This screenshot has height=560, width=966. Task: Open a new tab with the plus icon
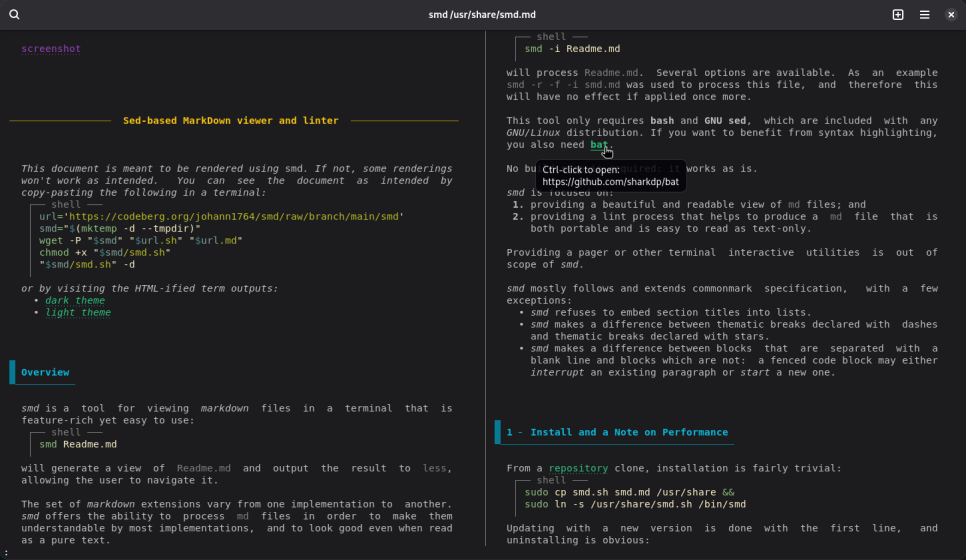click(898, 15)
